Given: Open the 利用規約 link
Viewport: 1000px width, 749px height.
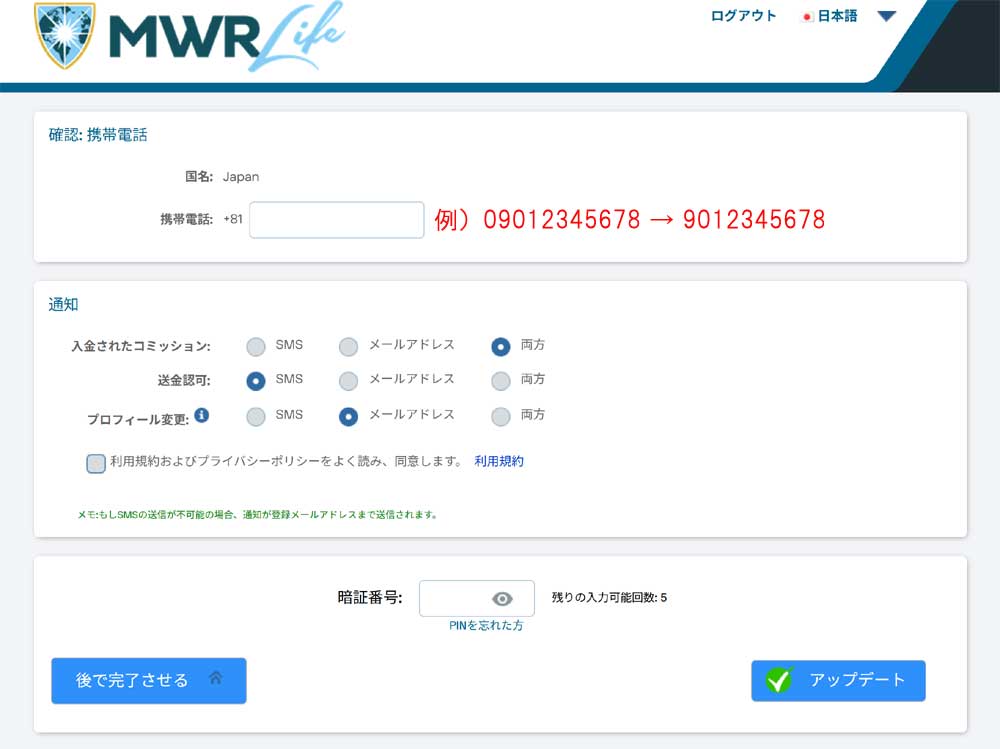Looking at the screenshot, I should pos(499,462).
